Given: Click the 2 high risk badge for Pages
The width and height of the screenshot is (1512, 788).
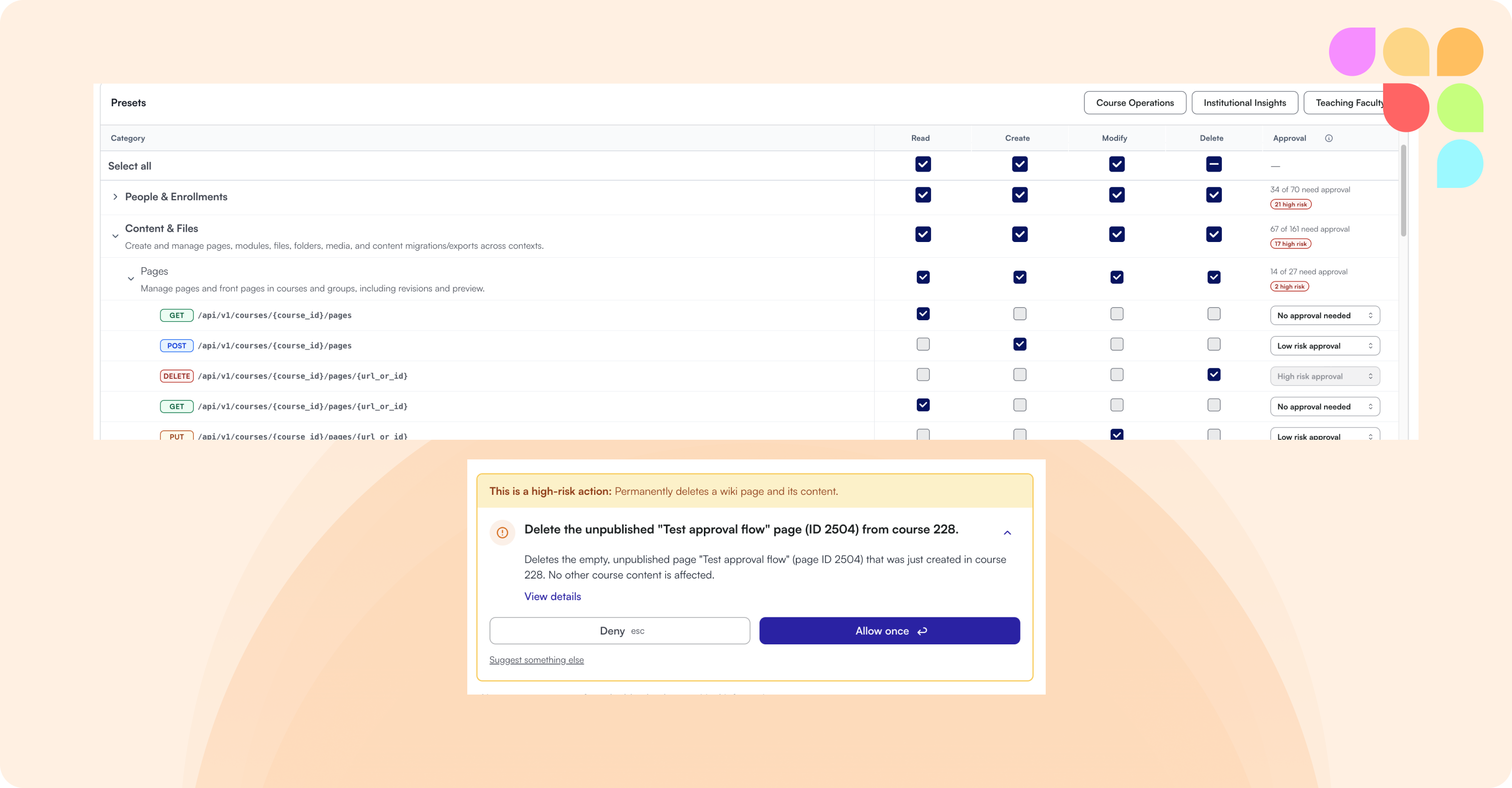Looking at the screenshot, I should pos(1289,287).
